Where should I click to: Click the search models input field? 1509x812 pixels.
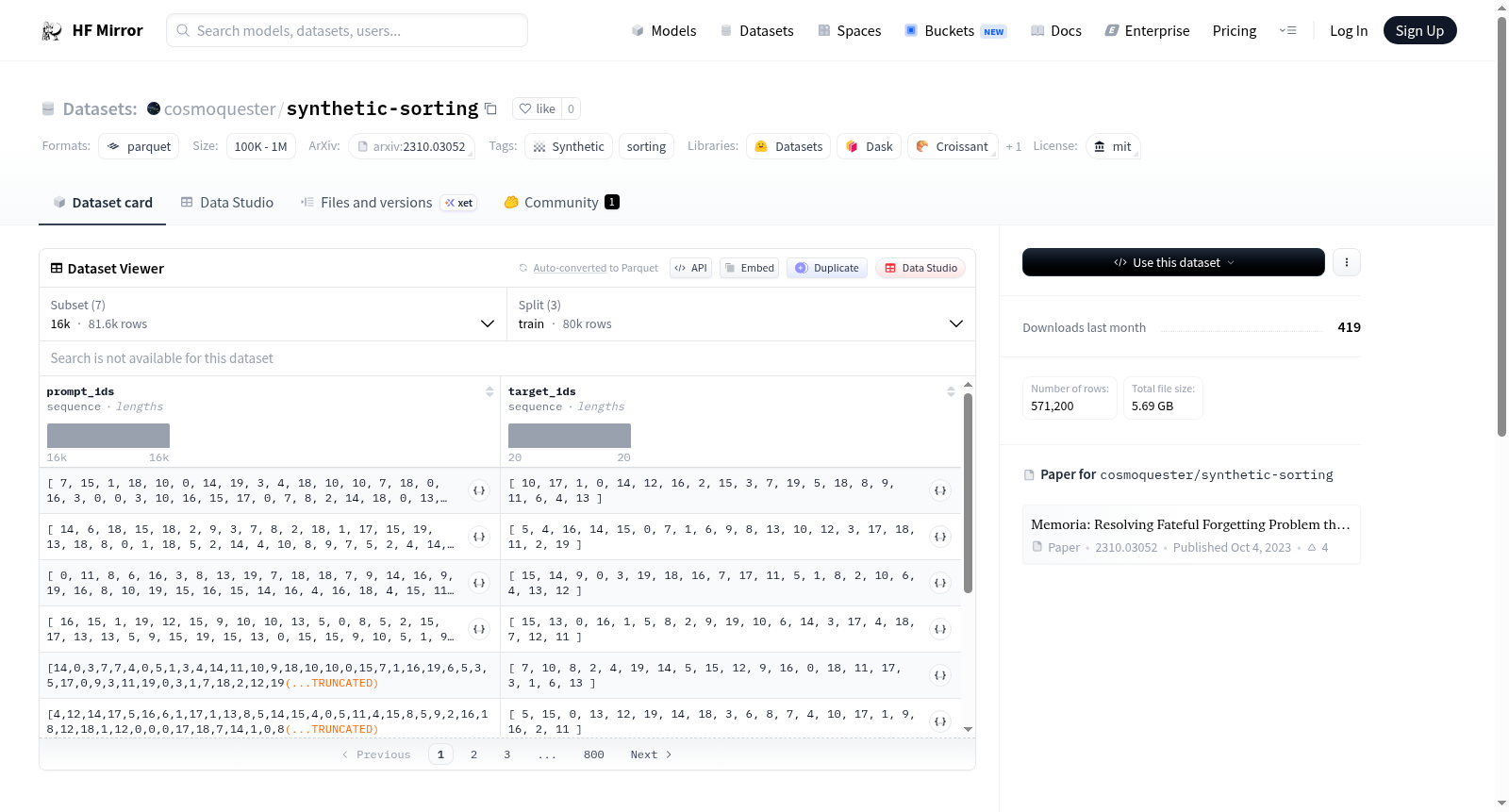tap(347, 30)
